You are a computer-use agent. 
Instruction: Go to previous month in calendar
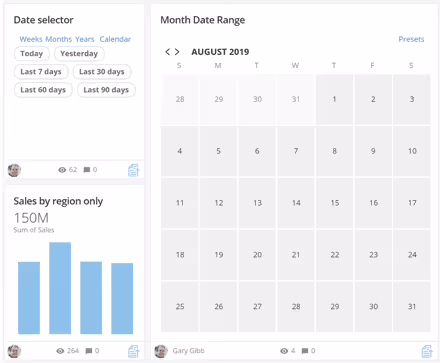167,52
